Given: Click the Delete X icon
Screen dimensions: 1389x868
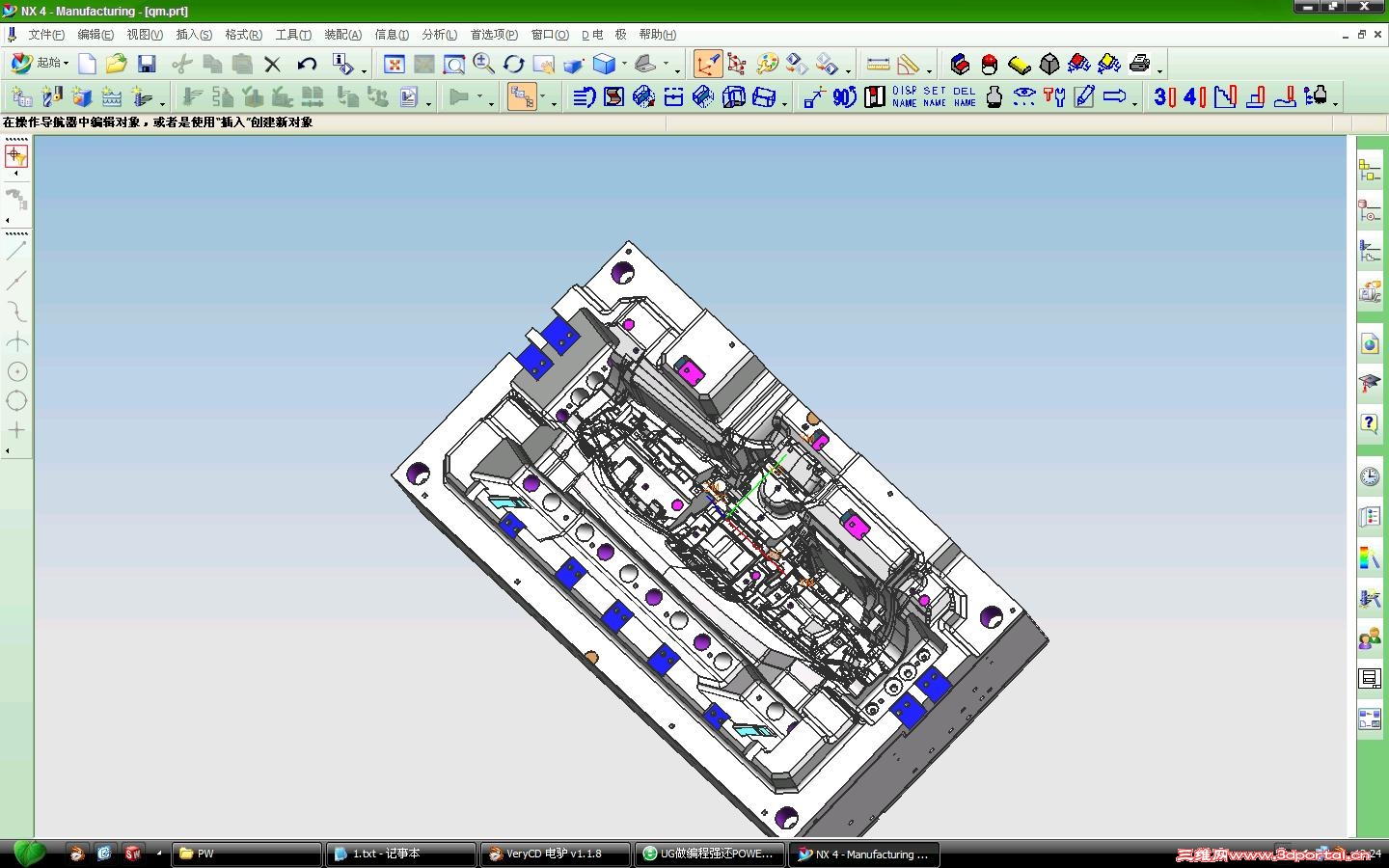Looking at the screenshot, I should click(x=273, y=65).
